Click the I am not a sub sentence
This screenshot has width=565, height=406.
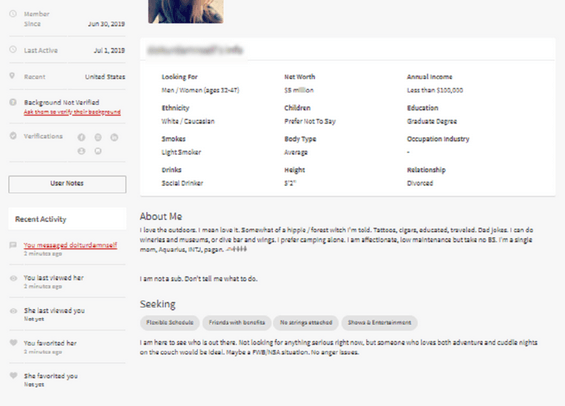click(x=199, y=278)
